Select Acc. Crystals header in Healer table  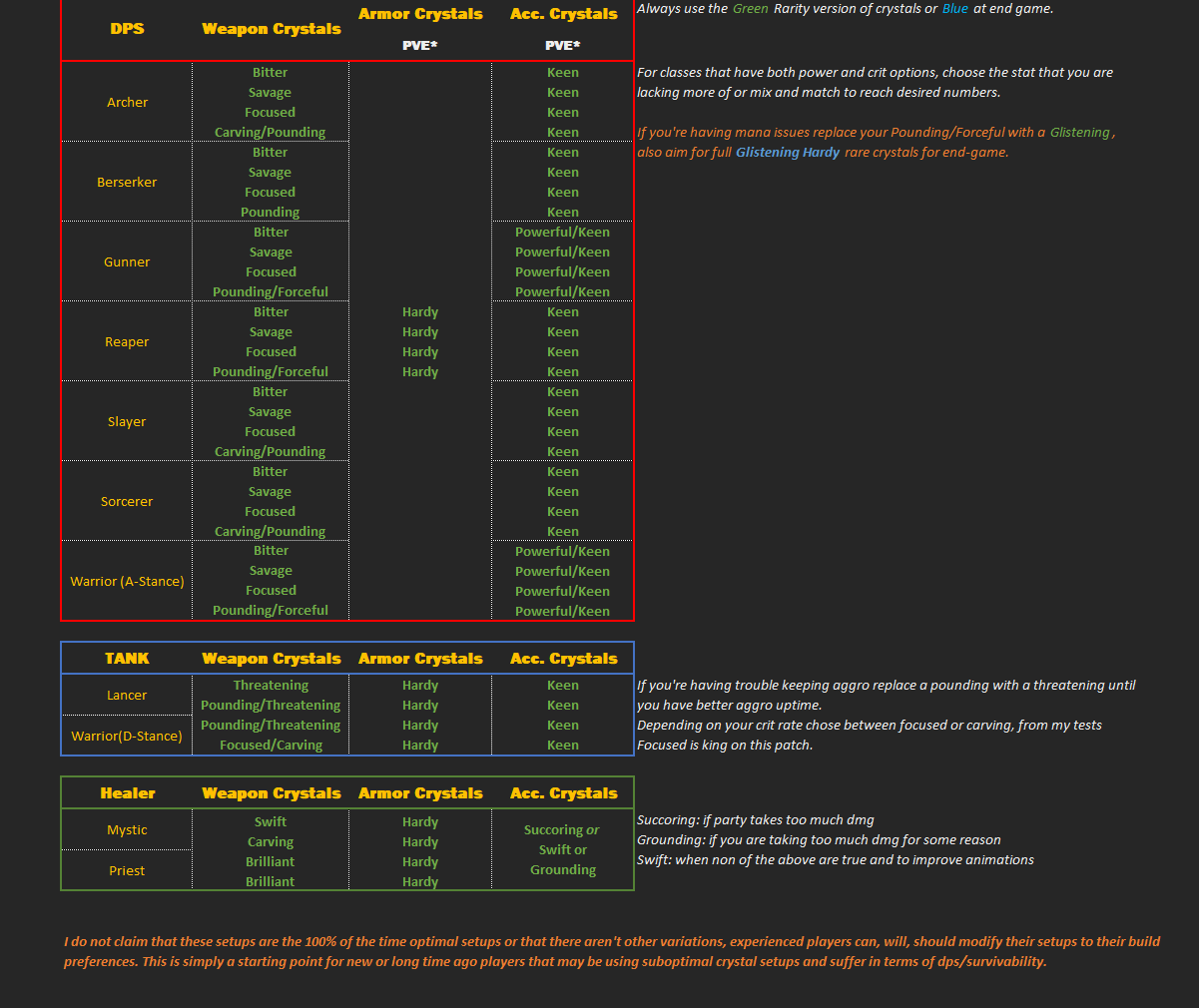point(563,793)
